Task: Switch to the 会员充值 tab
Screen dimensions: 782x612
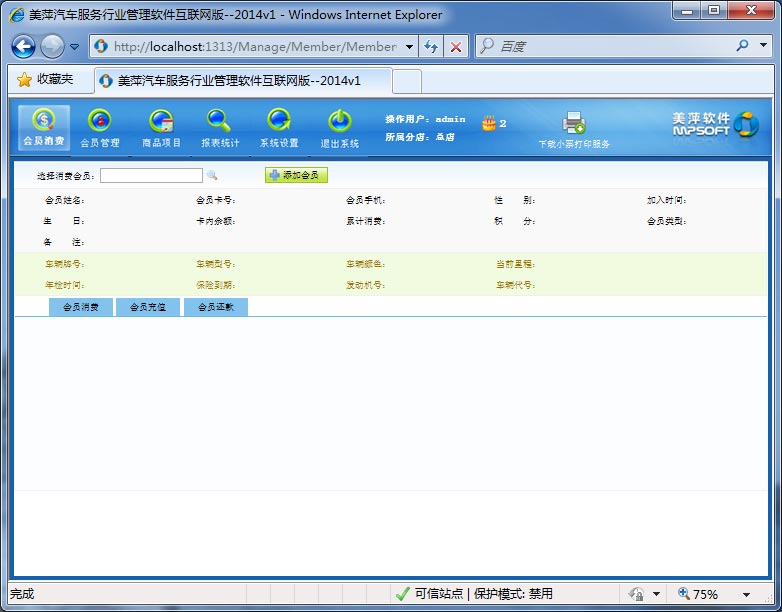Action: pos(148,307)
